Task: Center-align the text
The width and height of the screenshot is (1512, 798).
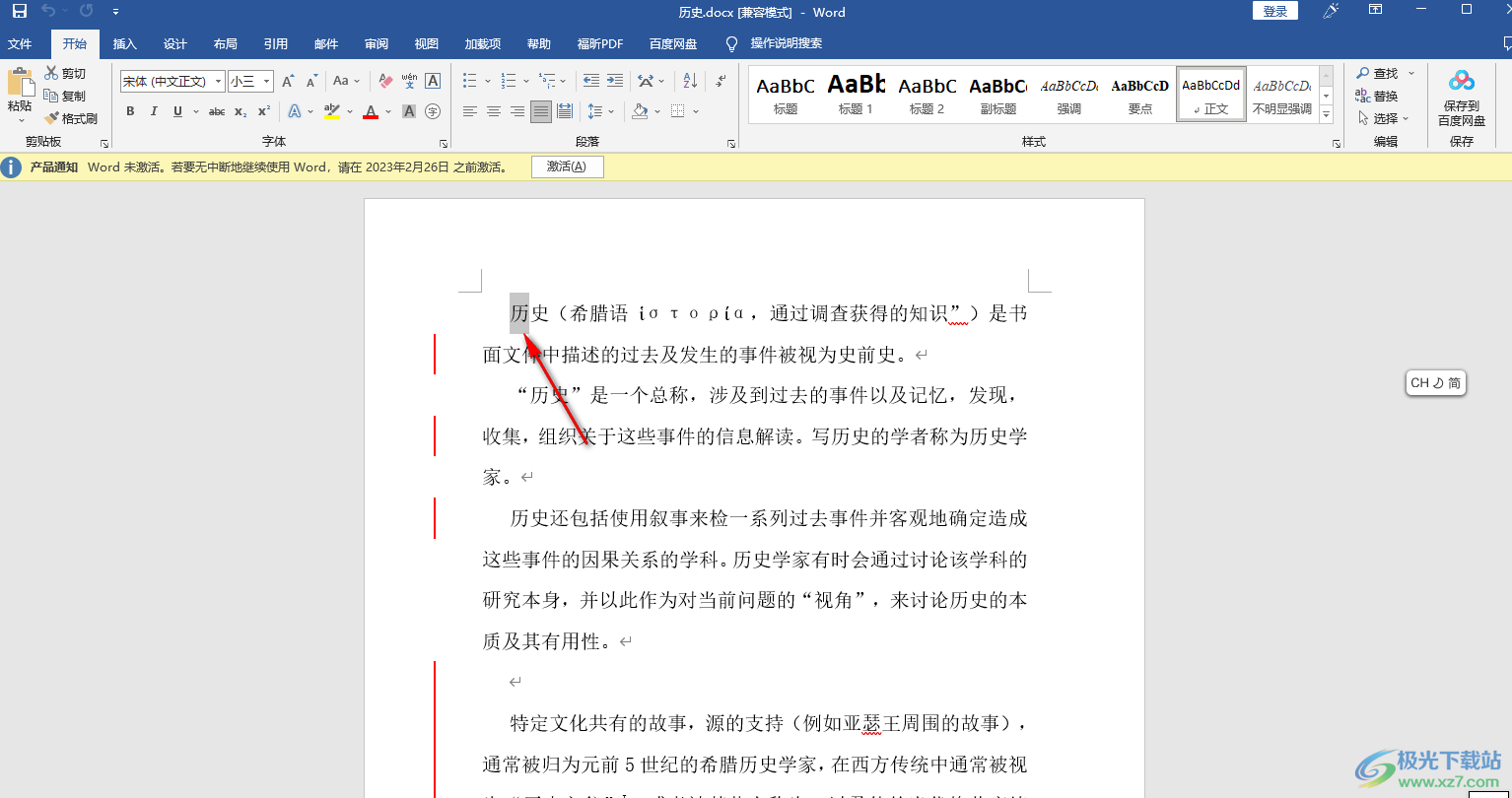Action: tap(494, 111)
